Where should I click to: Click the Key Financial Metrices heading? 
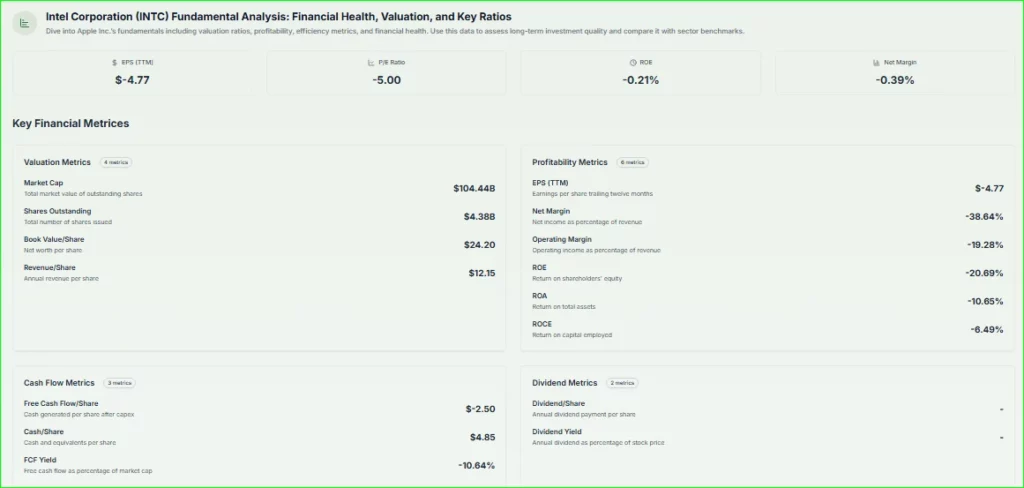tap(70, 123)
